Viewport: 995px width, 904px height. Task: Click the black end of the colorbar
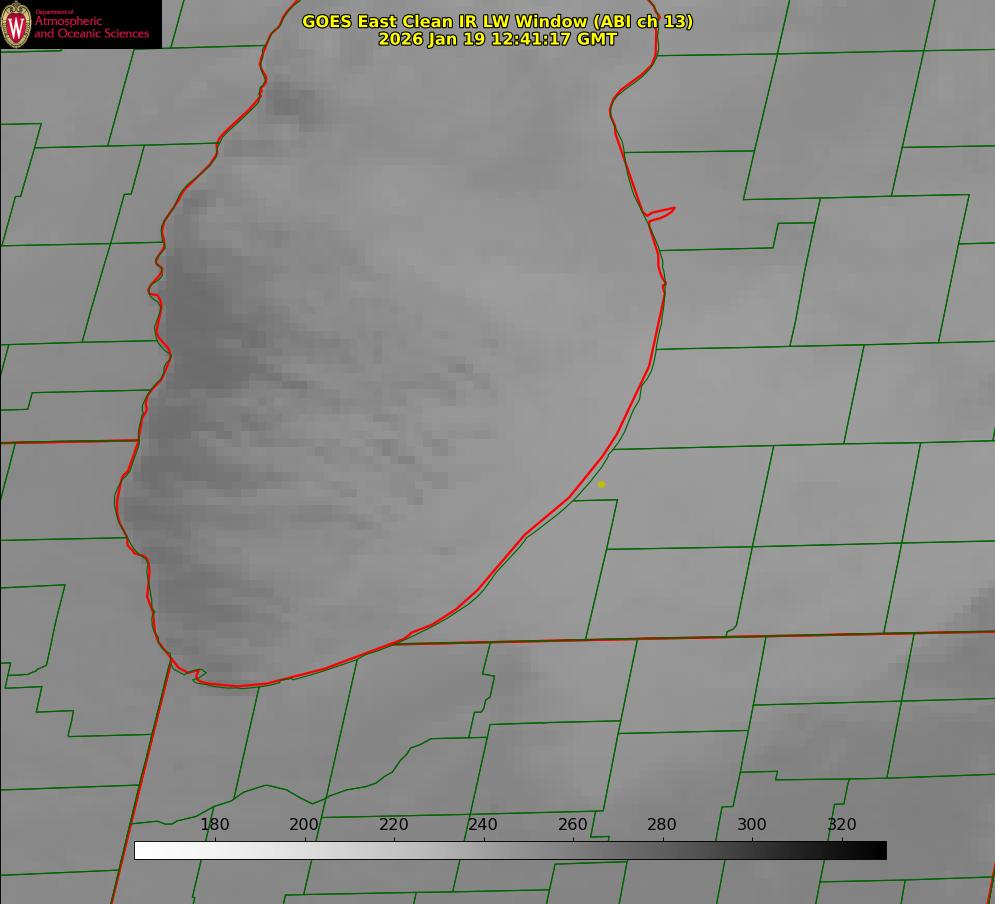[878, 851]
